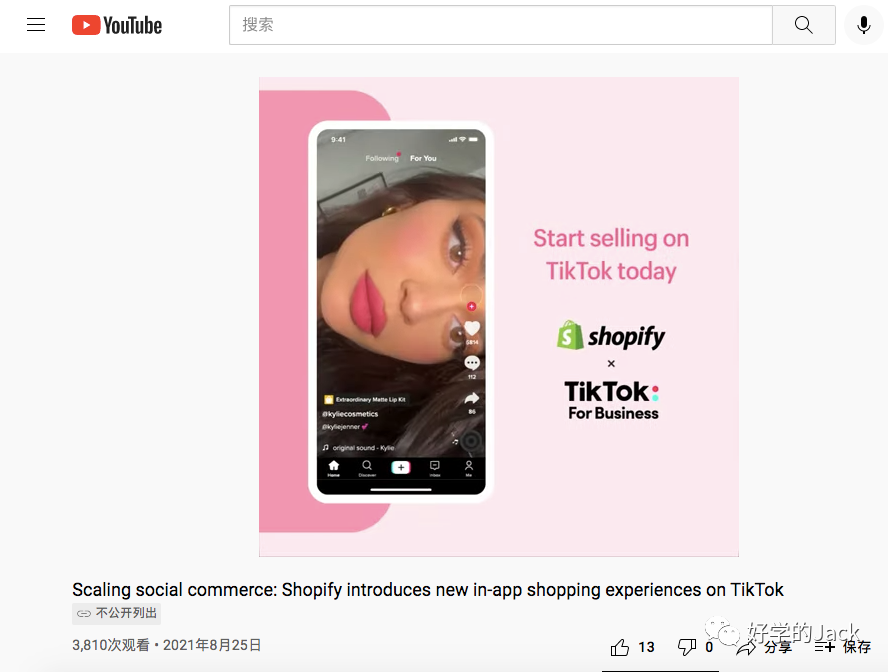Screen dimensions: 888x672
Task: Click the TikTok share arrow icon
Action: pos(471,398)
